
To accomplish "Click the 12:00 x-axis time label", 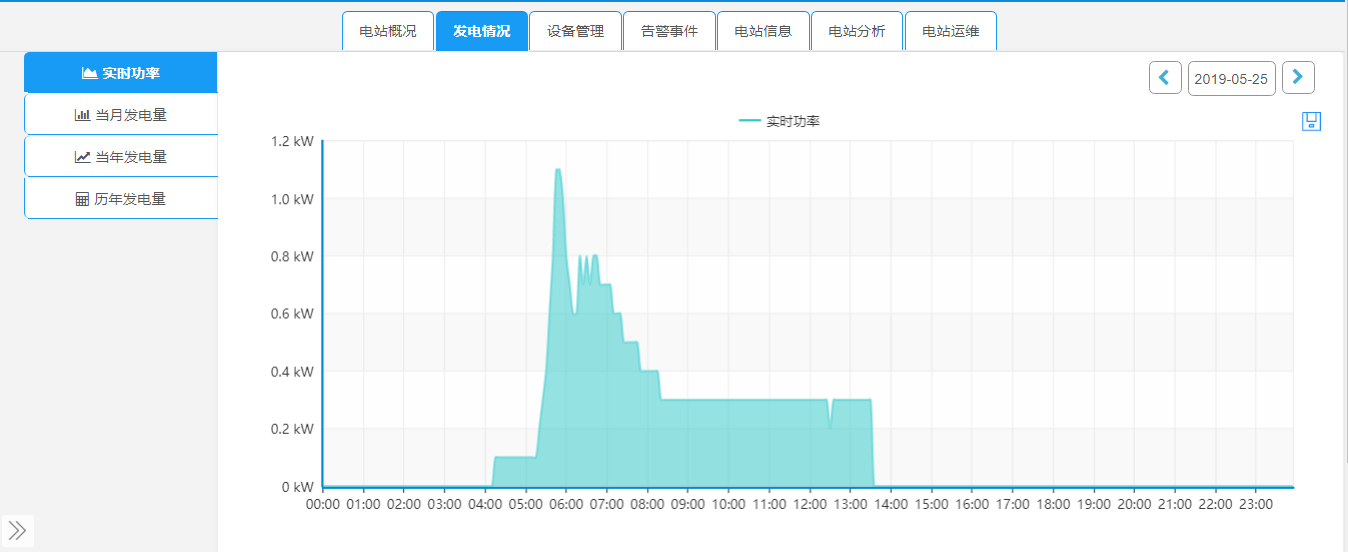I will (809, 505).
